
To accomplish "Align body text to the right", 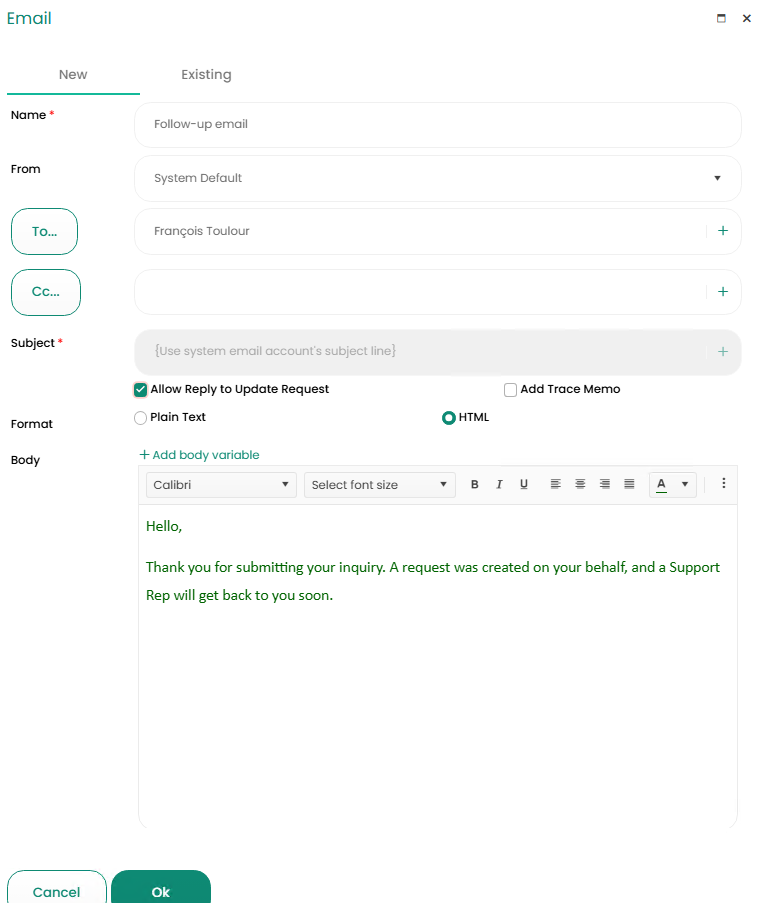I will pyautogui.click(x=605, y=485).
